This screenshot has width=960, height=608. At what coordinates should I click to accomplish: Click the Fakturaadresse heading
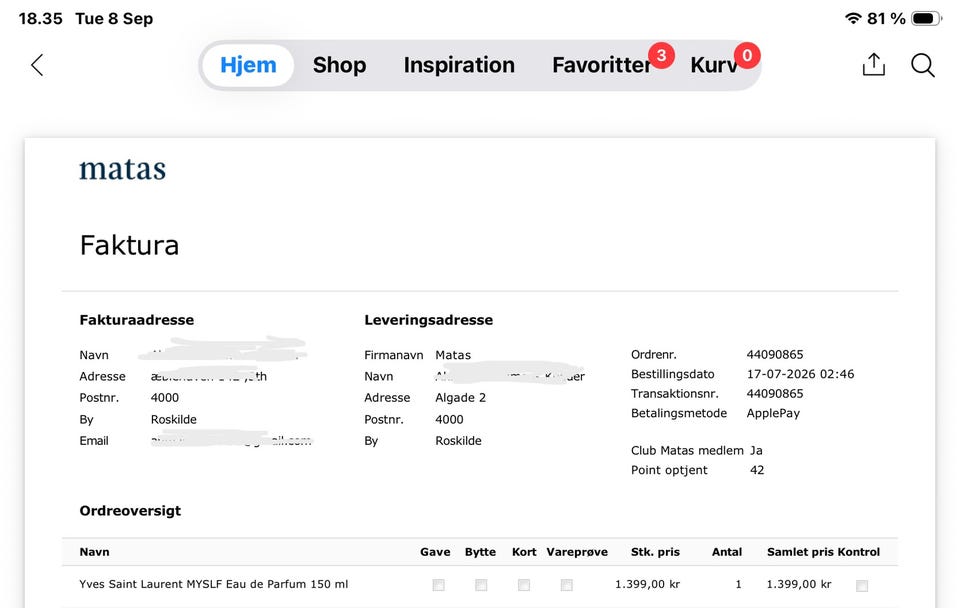coord(137,320)
